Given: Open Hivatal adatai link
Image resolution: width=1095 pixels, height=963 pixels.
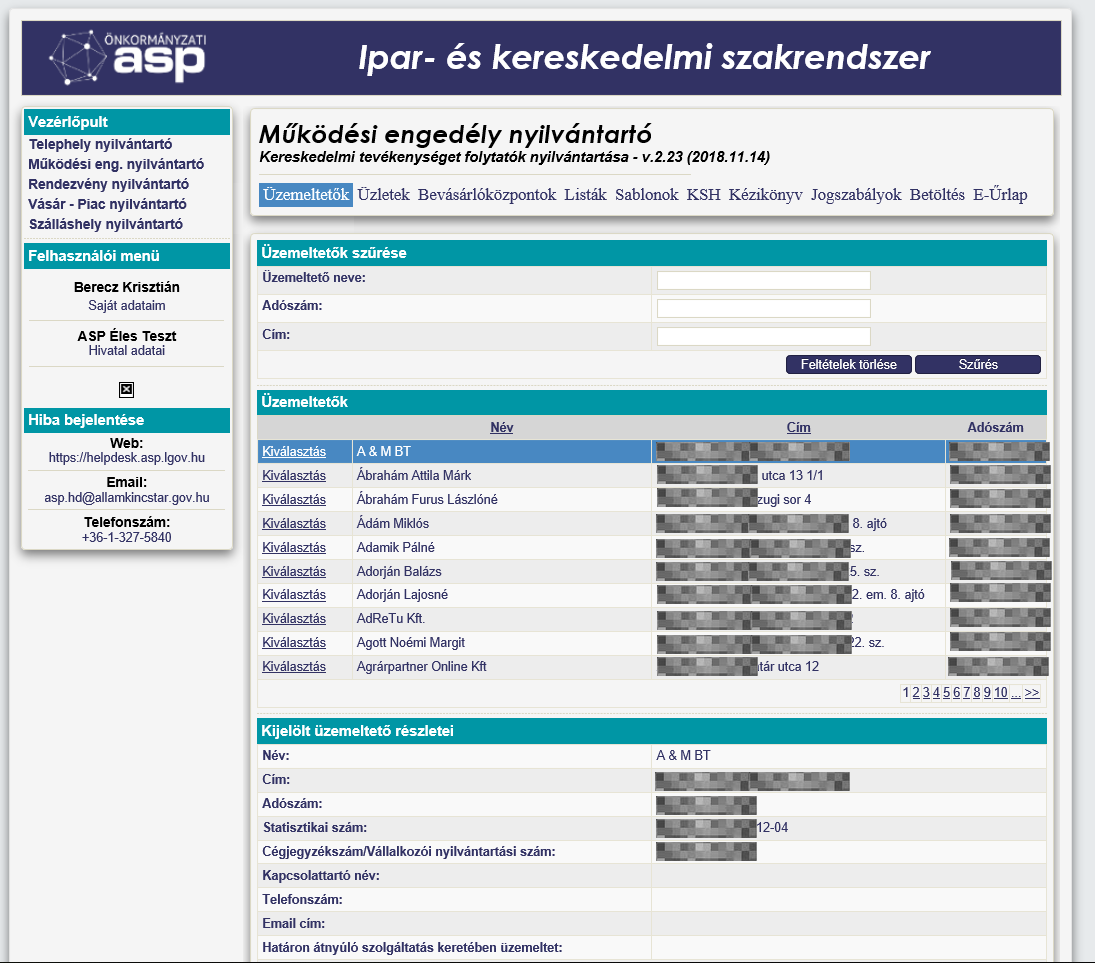Looking at the screenshot, I should click(126, 351).
